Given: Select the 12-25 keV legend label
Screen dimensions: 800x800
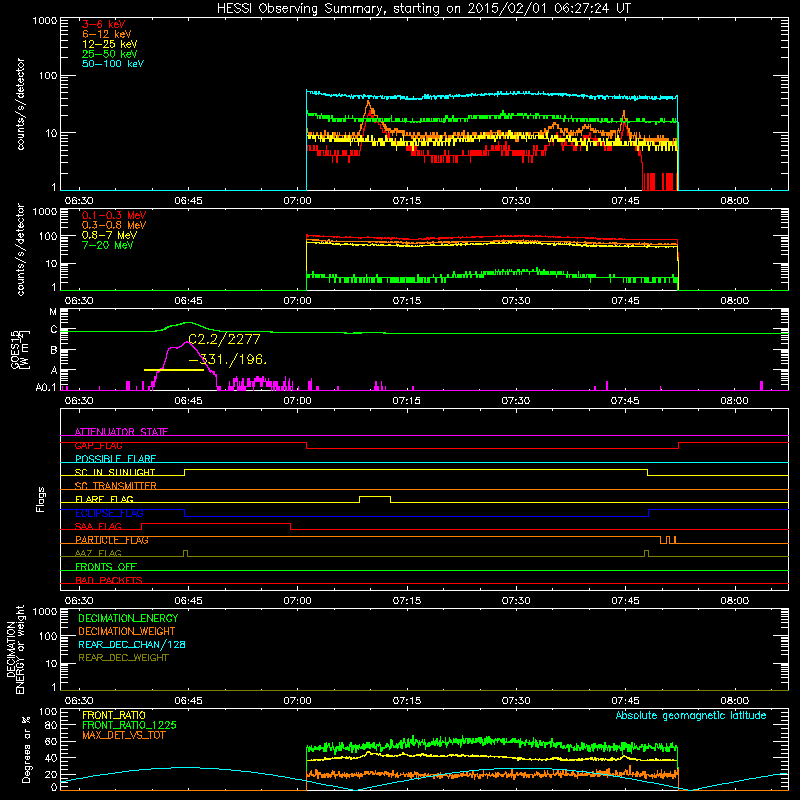Looking at the screenshot, I should (109, 44).
